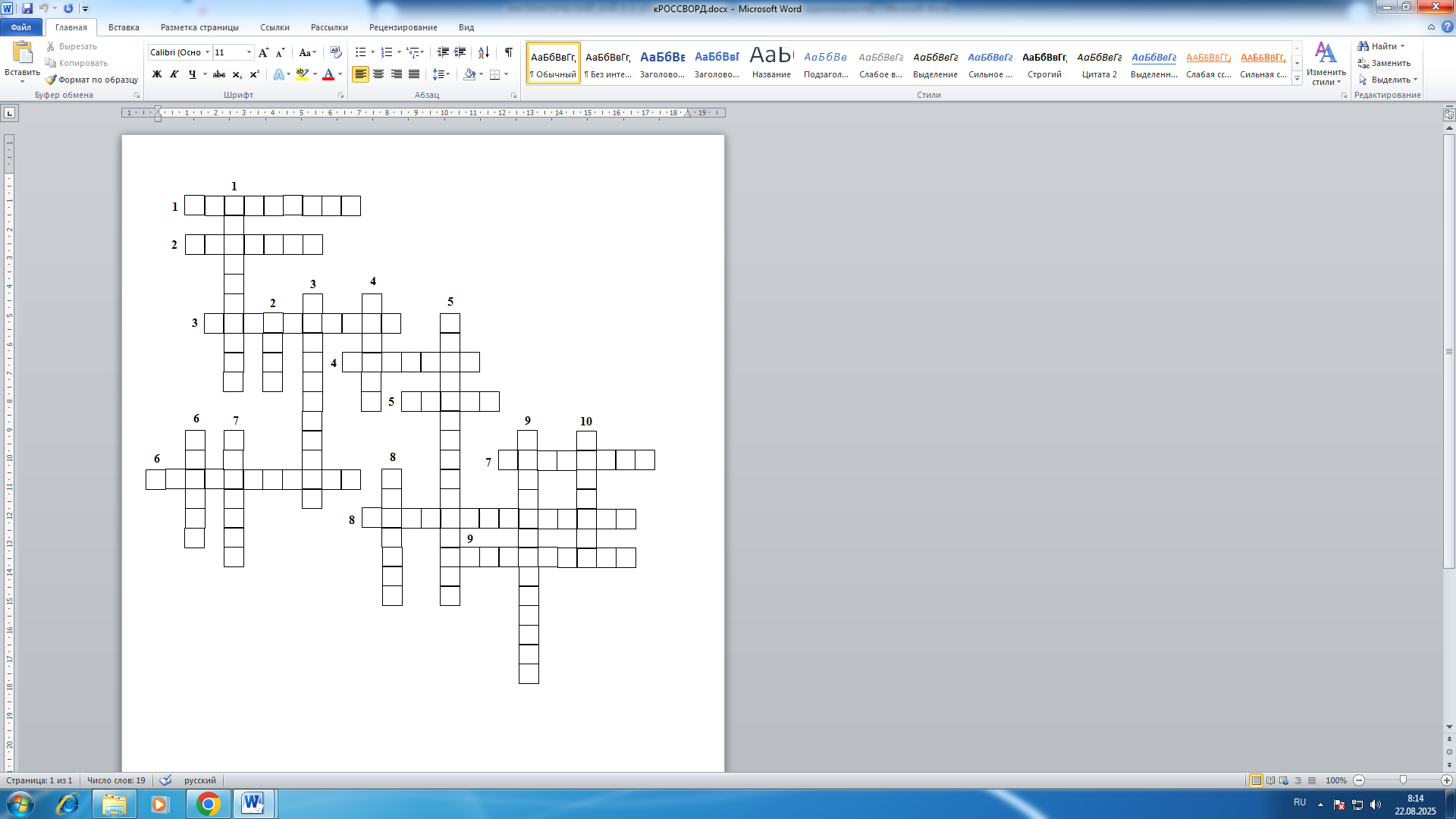Click the Заменить button

(x=1385, y=63)
